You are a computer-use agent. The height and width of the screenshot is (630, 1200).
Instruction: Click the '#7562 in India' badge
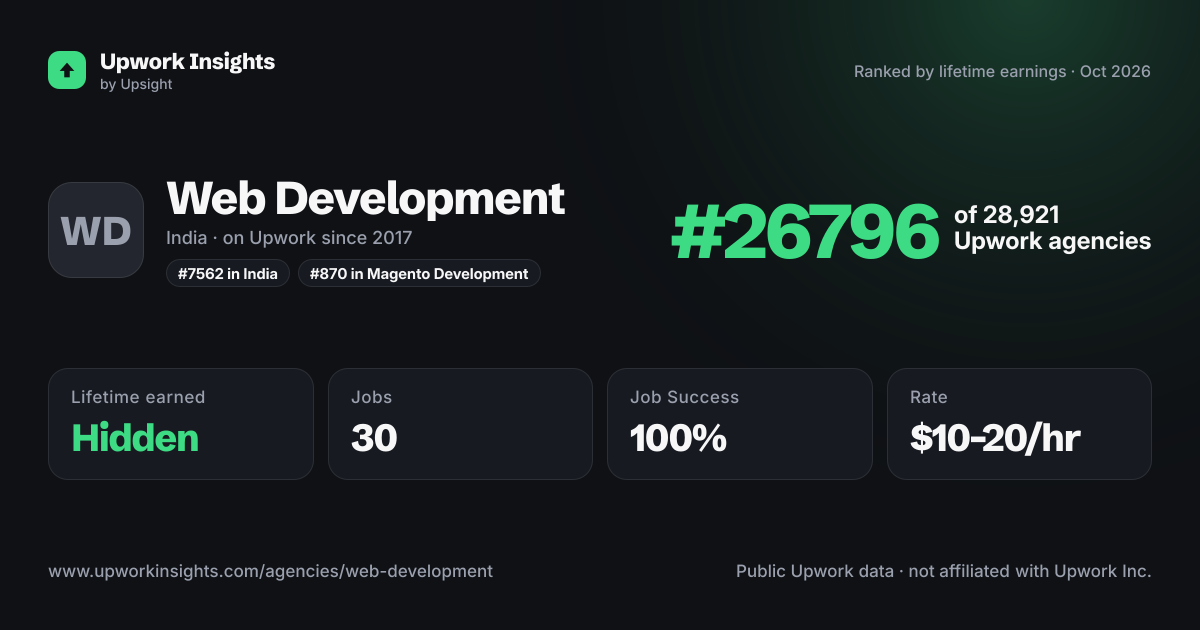[228, 273]
